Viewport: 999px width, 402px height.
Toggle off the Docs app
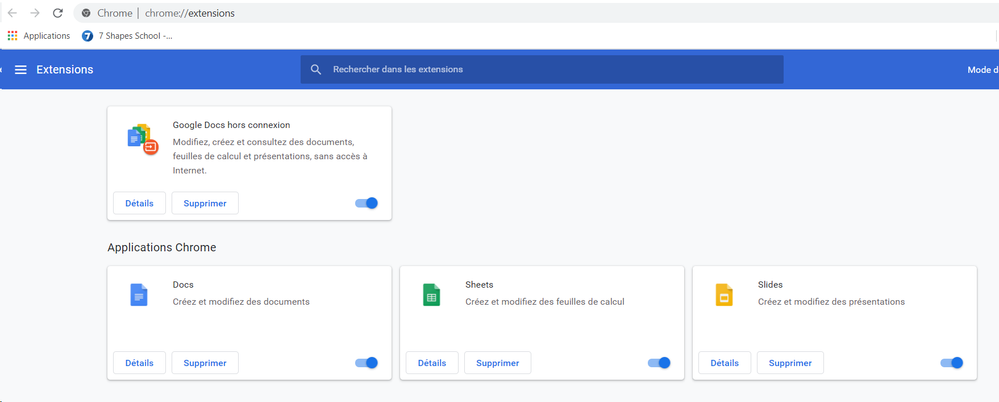pos(367,363)
